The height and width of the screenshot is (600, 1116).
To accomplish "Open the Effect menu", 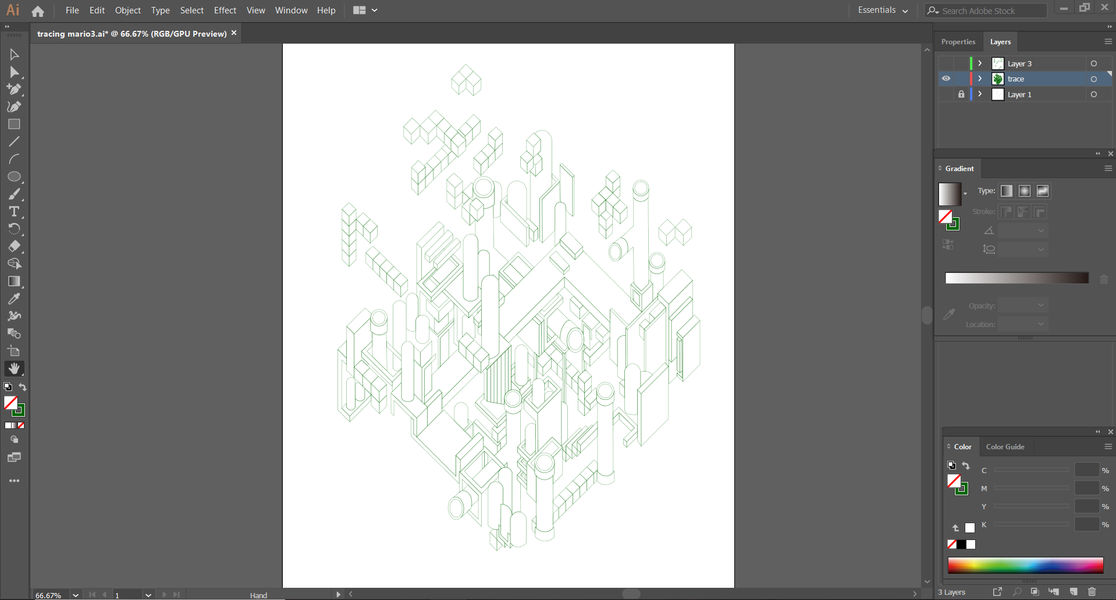I will (225, 11).
